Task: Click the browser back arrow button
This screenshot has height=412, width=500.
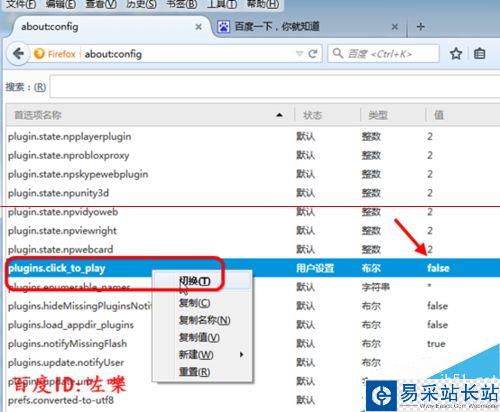Action: (18, 54)
